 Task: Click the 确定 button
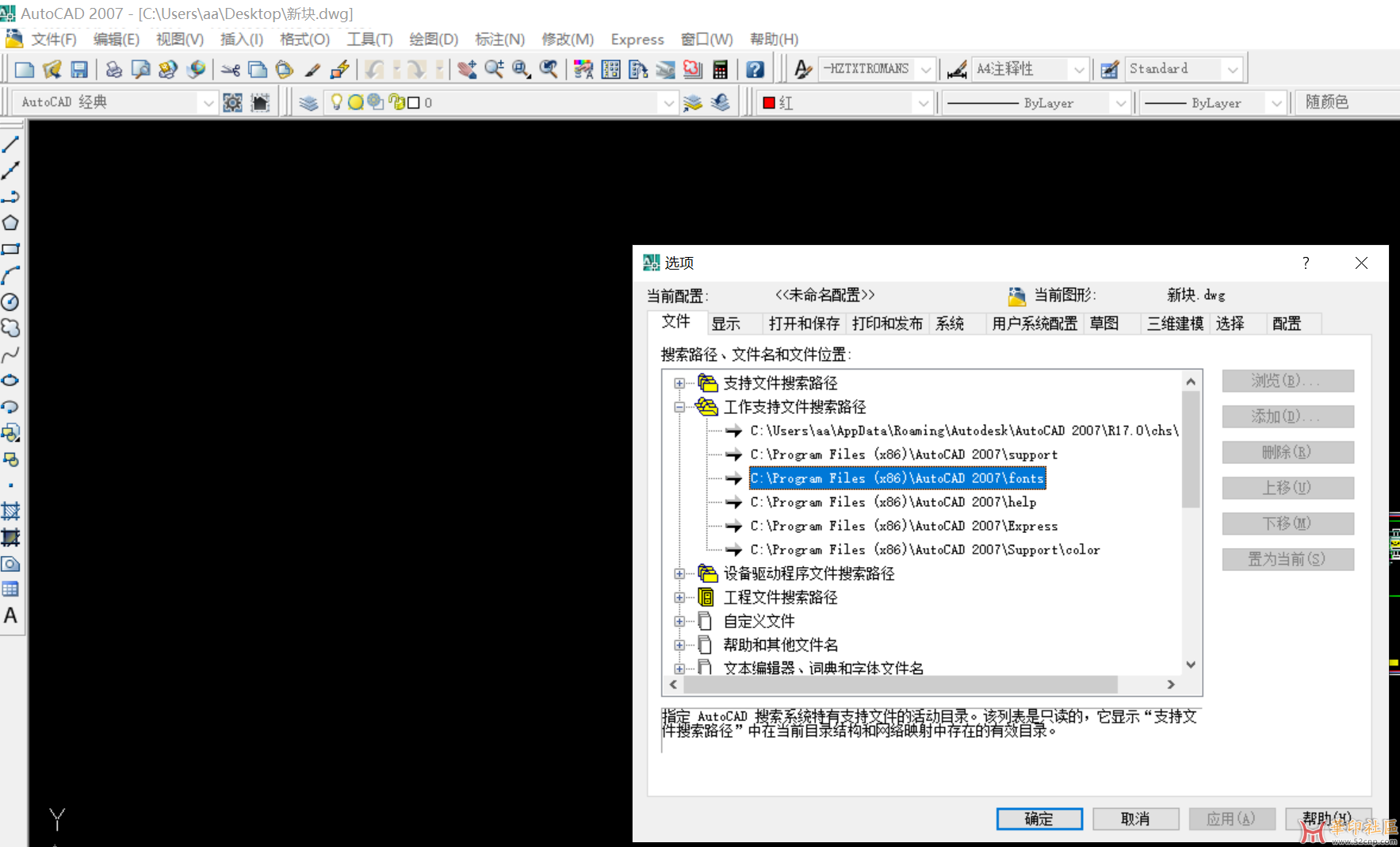1039,818
